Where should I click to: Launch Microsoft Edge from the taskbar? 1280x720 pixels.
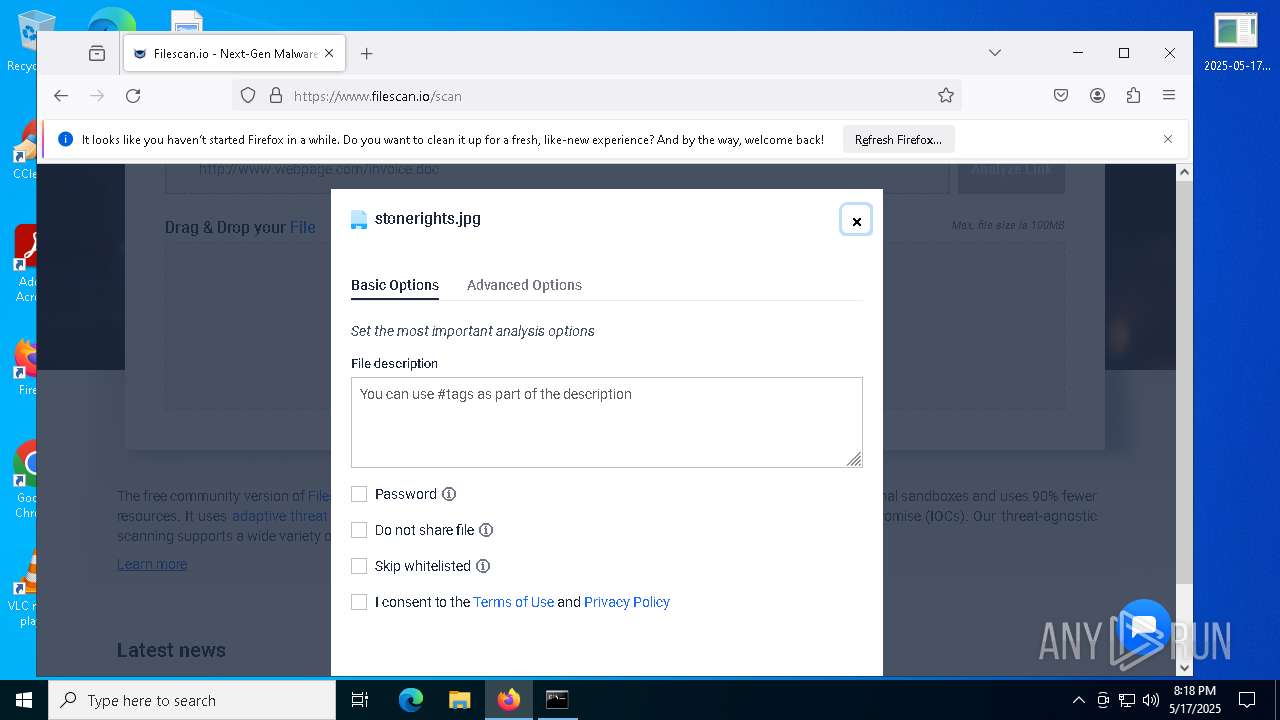pos(411,700)
